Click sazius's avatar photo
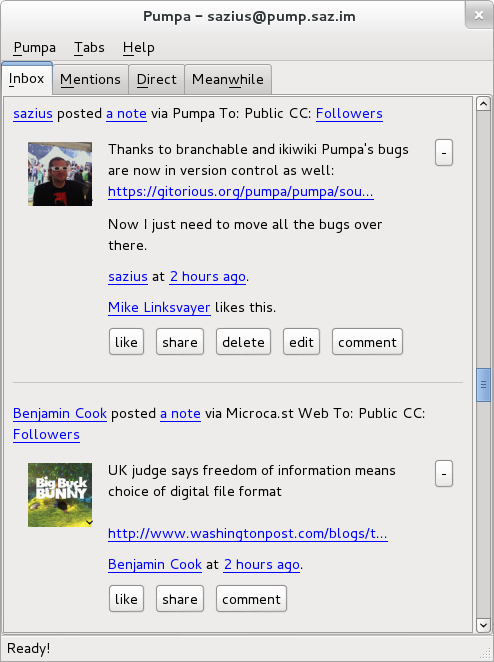494x662 pixels. pos(60,174)
